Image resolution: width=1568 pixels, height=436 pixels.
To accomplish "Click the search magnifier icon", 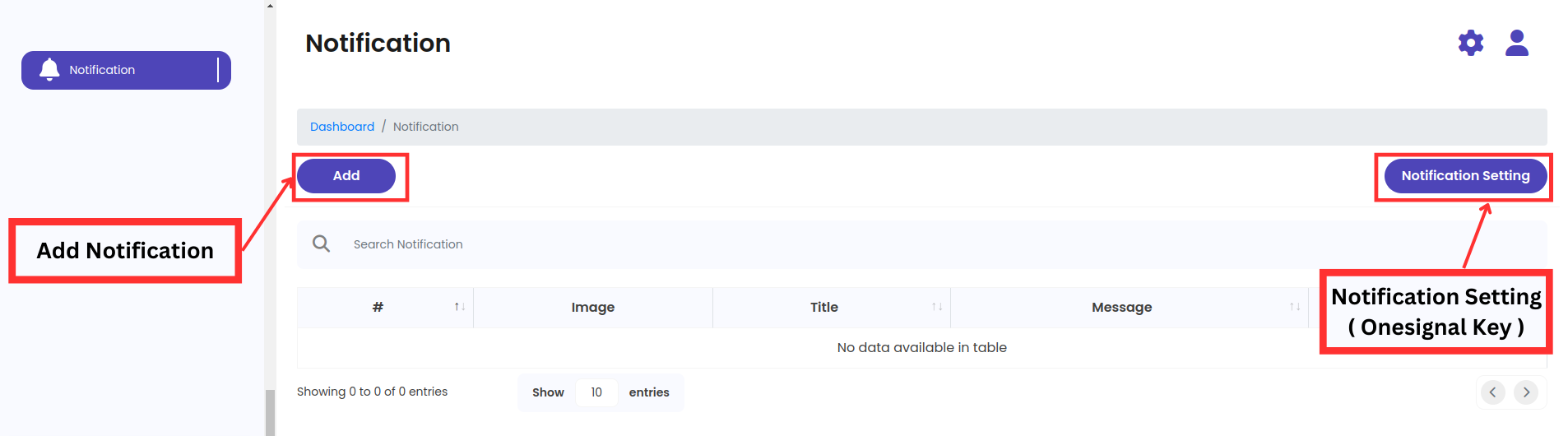I will (x=322, y=244).
